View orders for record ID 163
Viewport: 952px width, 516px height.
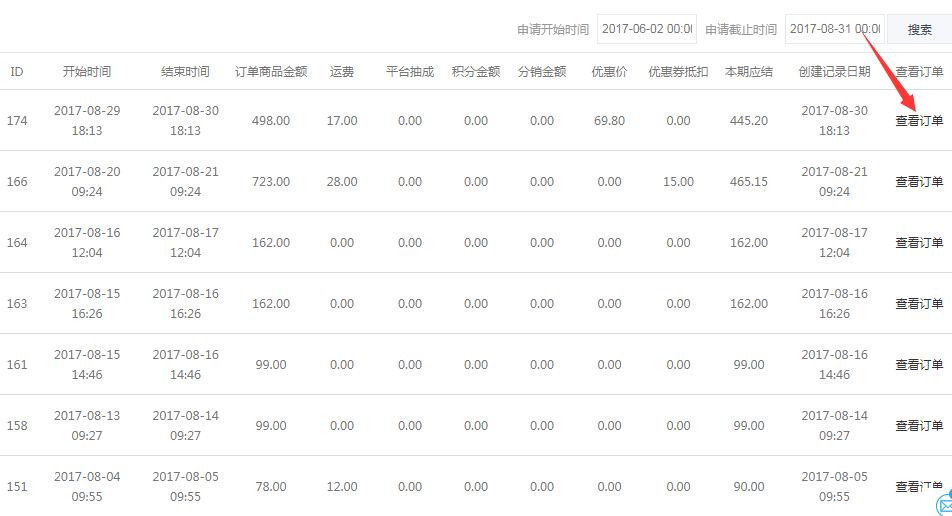click(918, 304)
